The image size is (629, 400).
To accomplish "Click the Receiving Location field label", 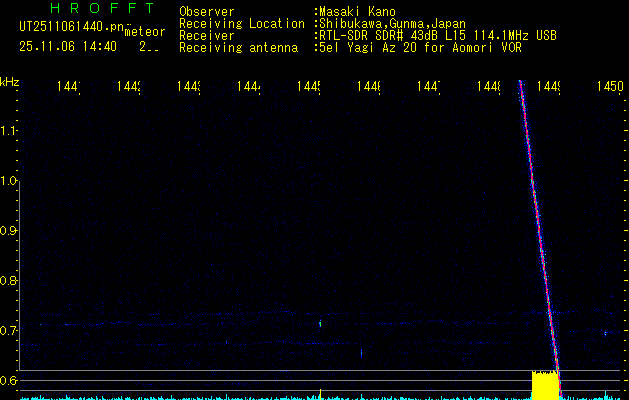I will click(x=241, y=24).
